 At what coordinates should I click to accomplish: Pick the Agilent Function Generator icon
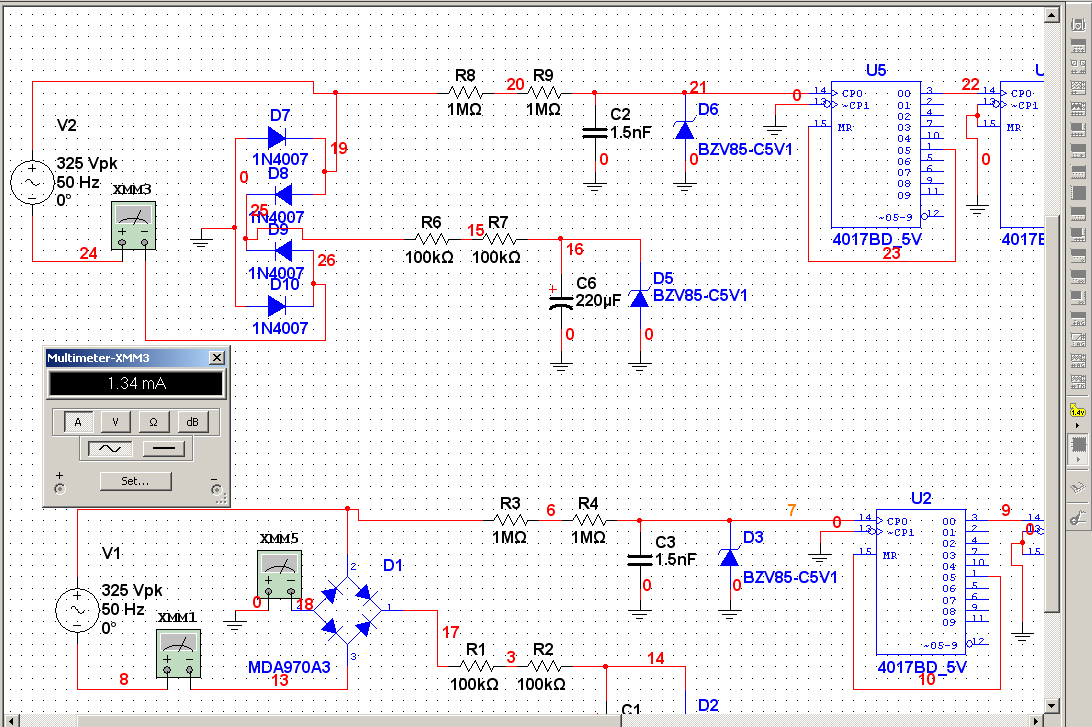(1077, 318)
